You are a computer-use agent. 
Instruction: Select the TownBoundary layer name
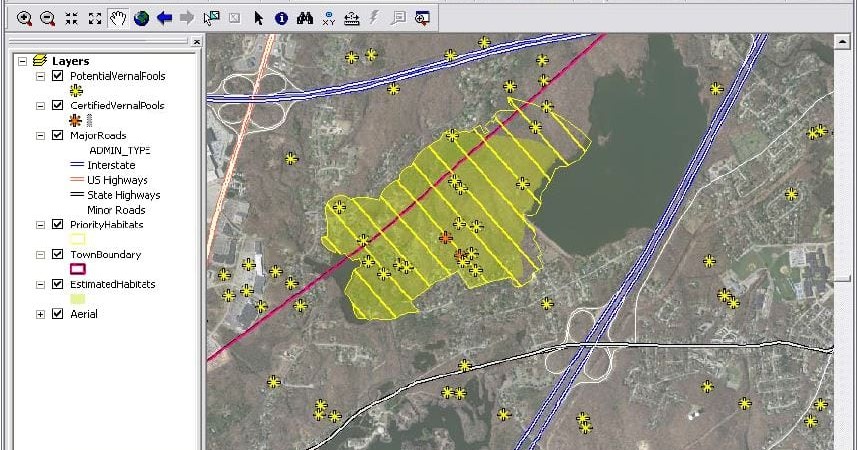pyautogui.click(x=106, y=254)
